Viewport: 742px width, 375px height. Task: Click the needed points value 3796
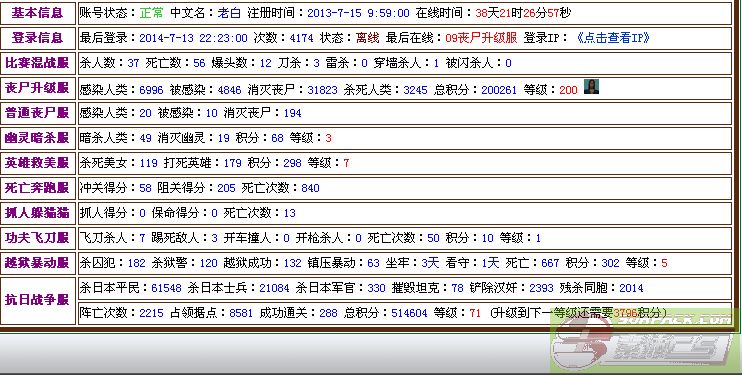click(625, 313)
